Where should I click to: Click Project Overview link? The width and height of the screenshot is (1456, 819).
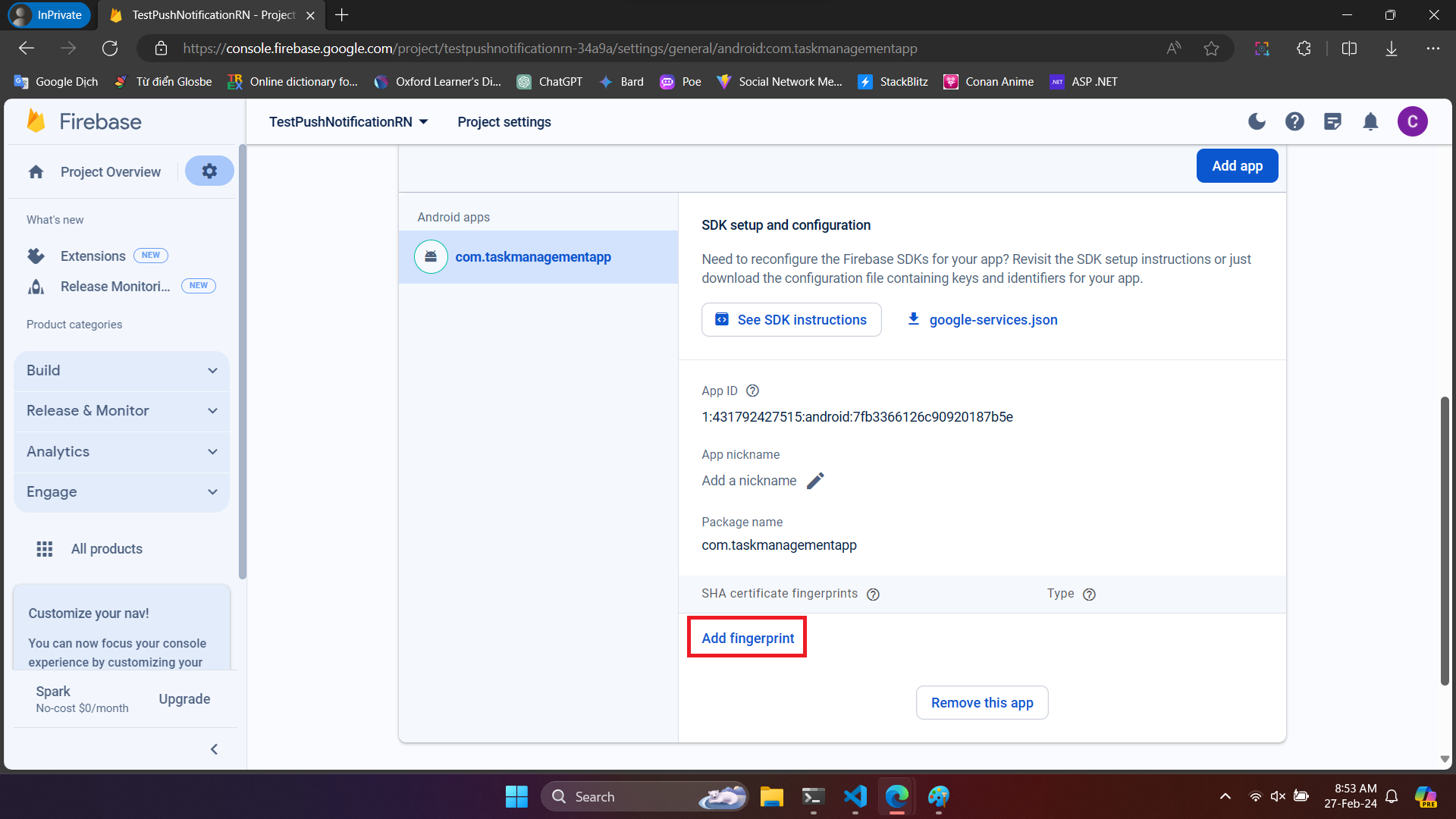(111, 172)
